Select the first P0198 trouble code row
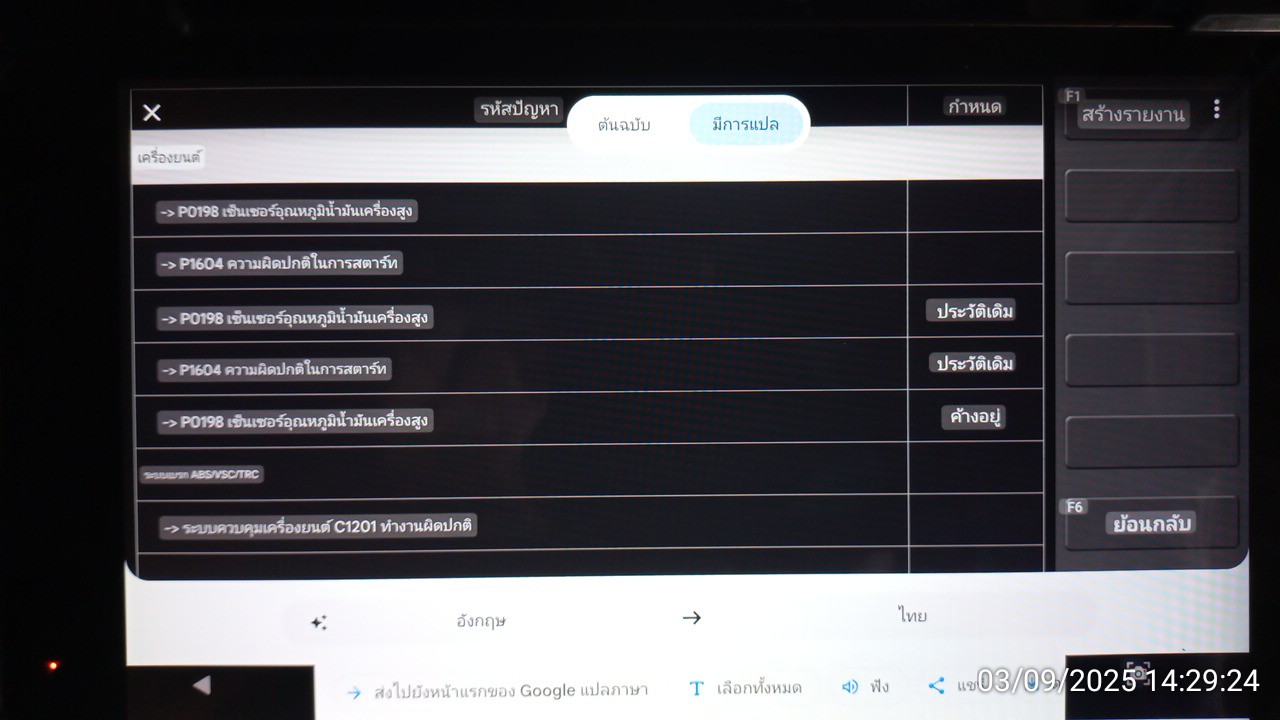 (519, 211)
